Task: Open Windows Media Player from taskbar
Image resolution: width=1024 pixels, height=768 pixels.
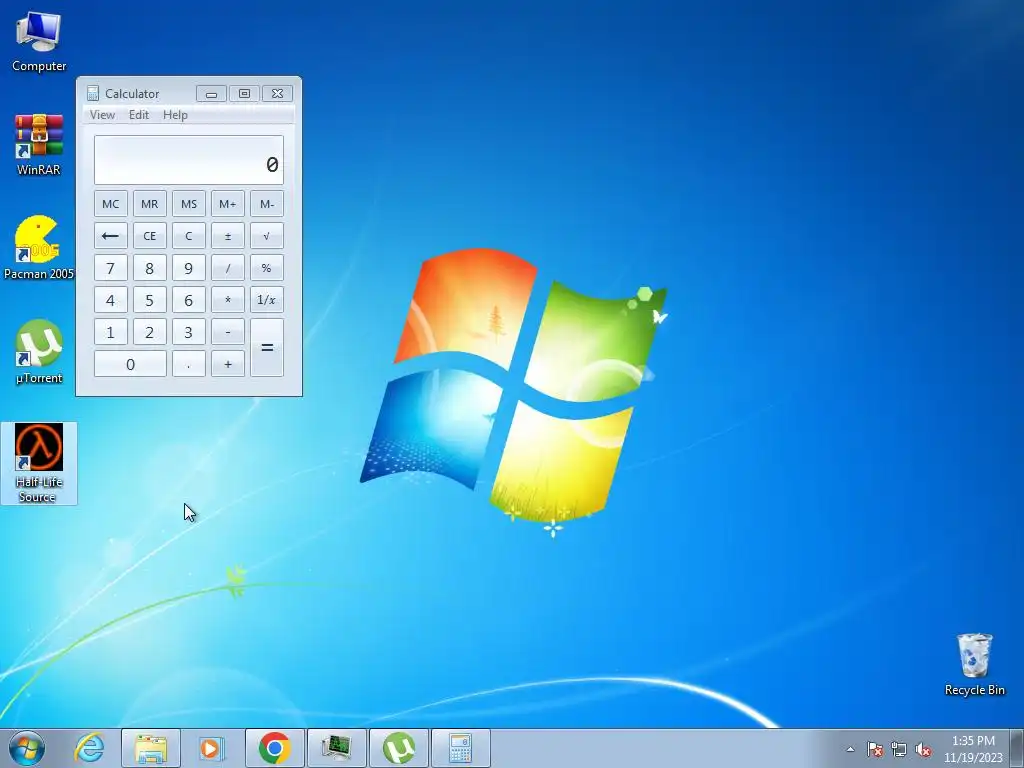Action: 212,748
